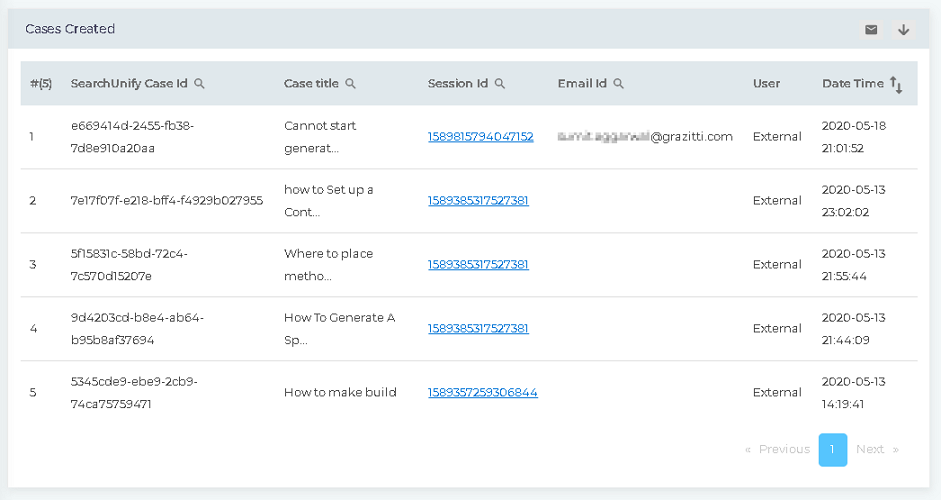Click the email envelope icon in header

(871, 30)
